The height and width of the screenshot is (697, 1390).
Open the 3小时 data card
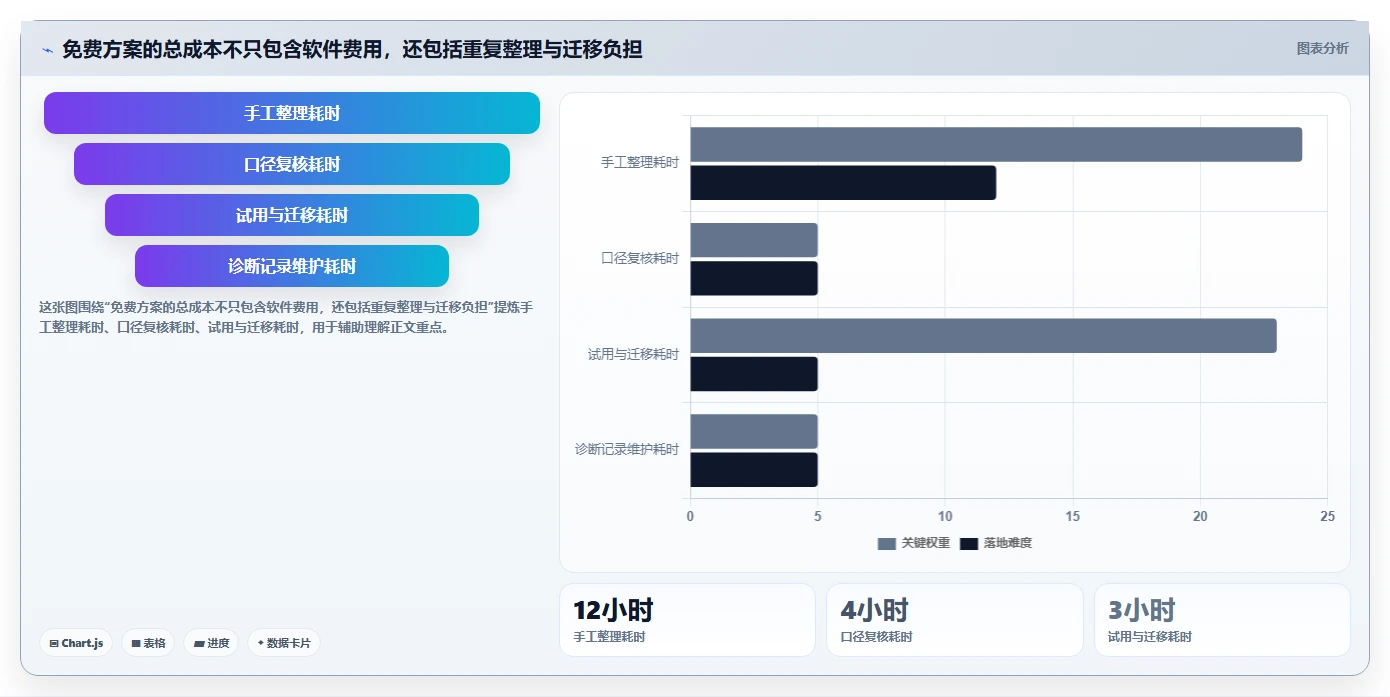1222,620
